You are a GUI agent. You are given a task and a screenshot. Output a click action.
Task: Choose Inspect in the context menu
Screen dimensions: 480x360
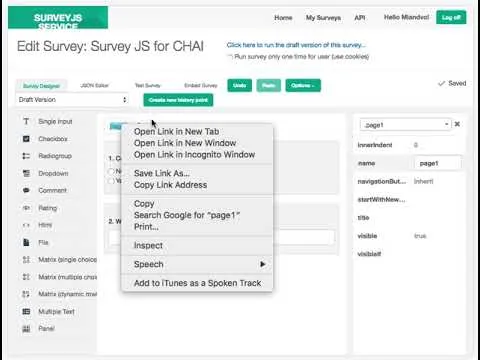click(x=148, y=246)
